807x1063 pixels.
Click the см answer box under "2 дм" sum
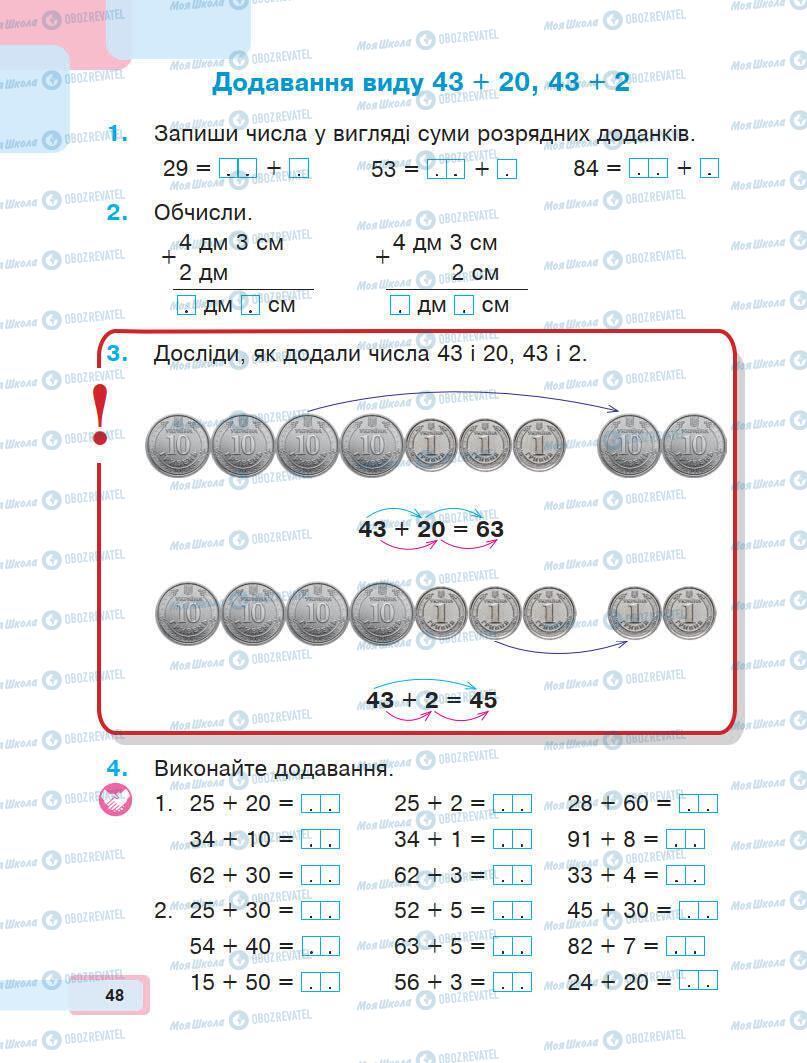(x=251, y=306)
